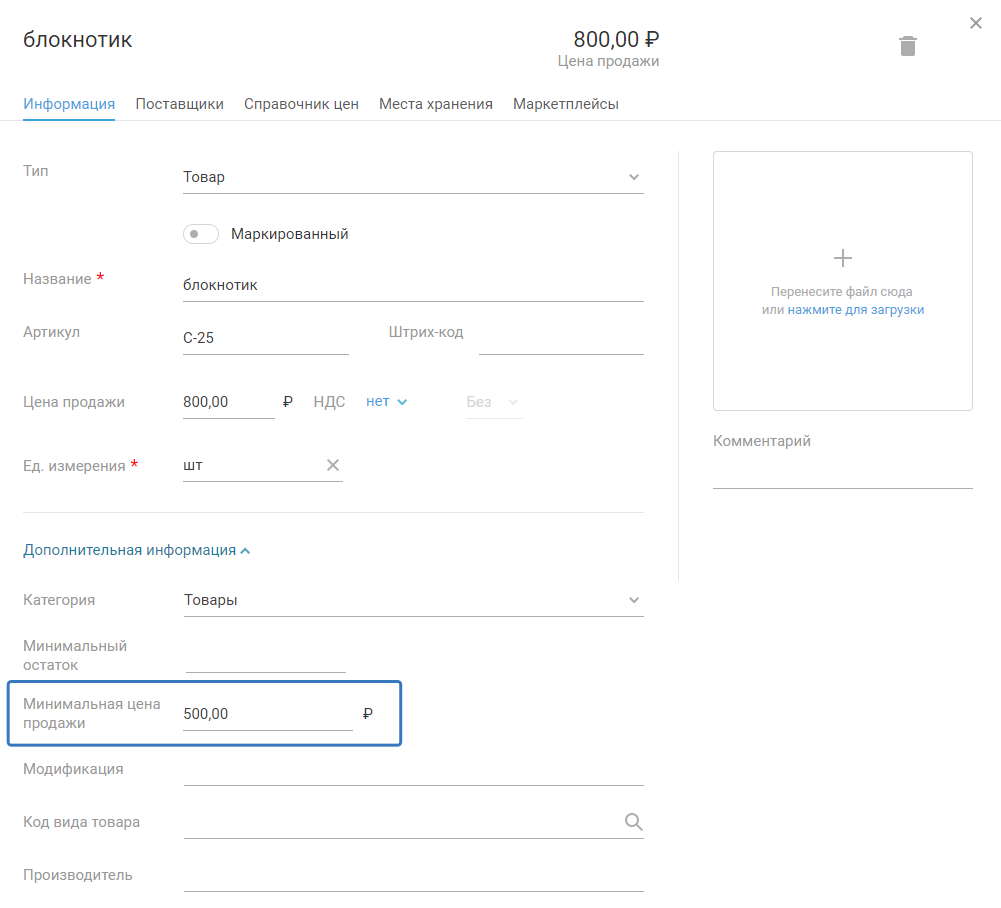This screenshot has width=1001, height=908.
Task: Focus the Штрих-код input field
Action: click(x=560, y=338)
